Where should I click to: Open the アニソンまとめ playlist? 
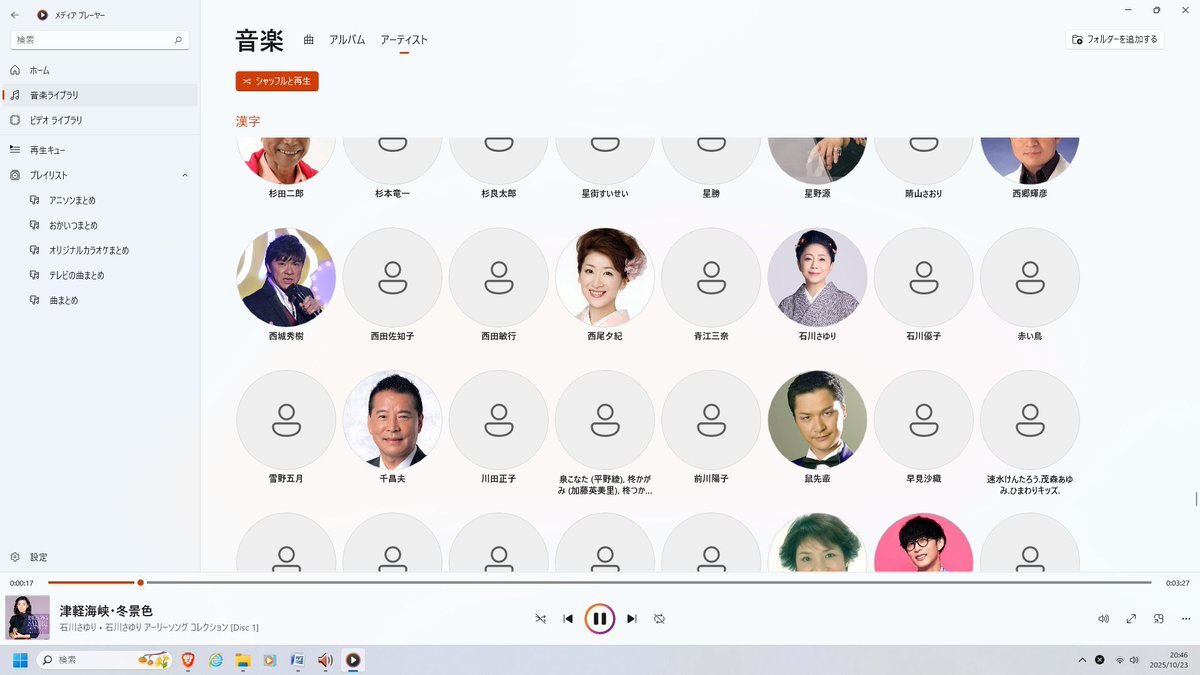[100, 200]
